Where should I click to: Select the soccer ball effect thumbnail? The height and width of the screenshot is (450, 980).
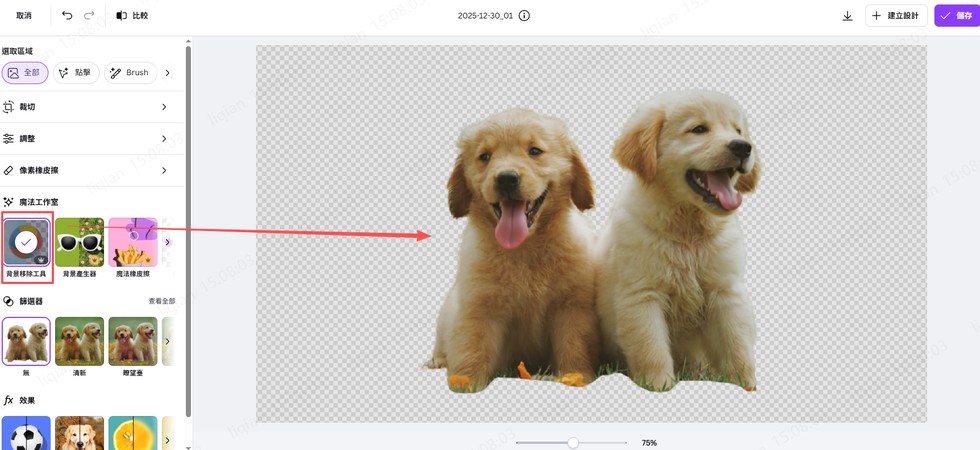26,433
